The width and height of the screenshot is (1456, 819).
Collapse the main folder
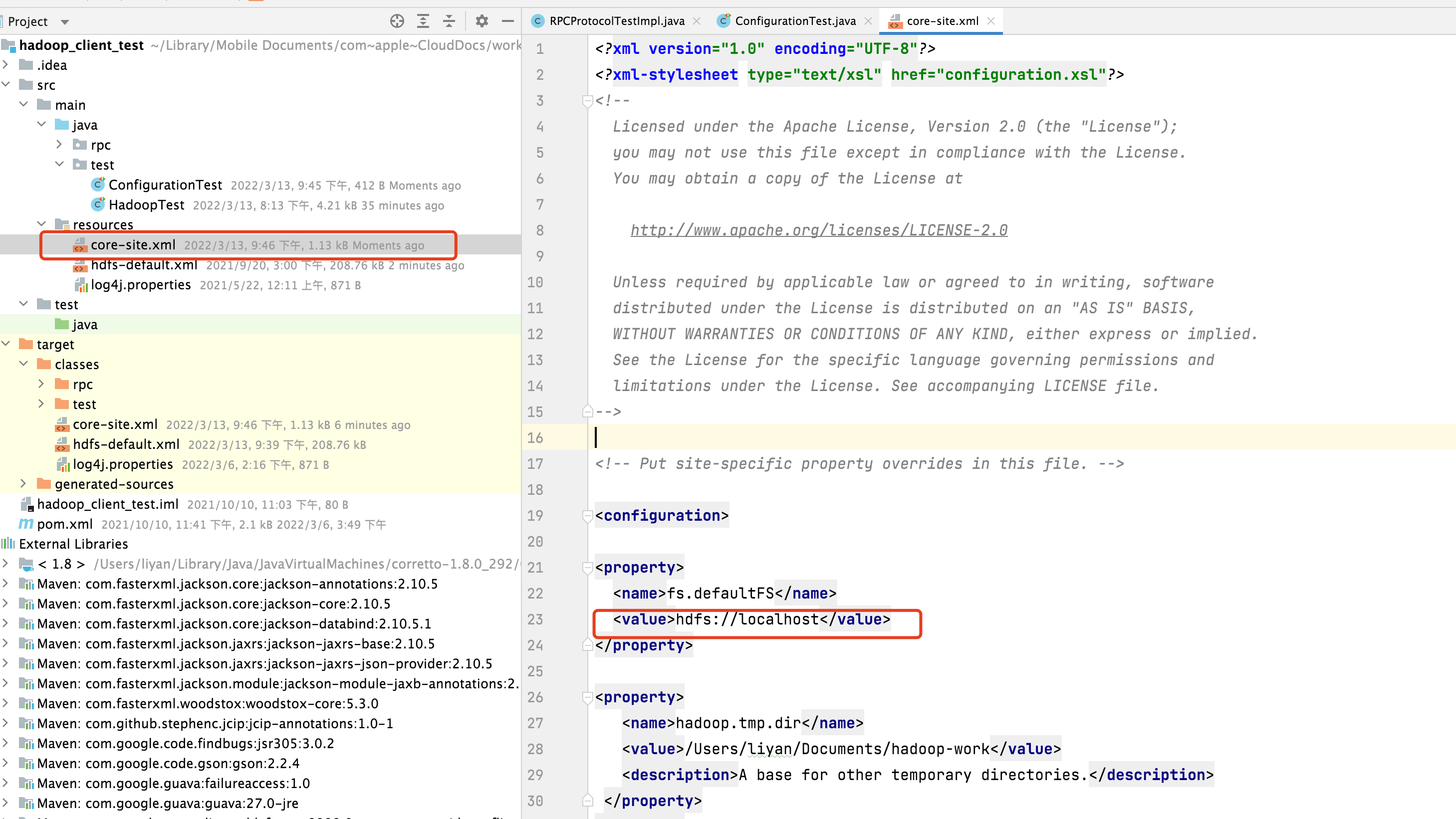click(24, 104)
